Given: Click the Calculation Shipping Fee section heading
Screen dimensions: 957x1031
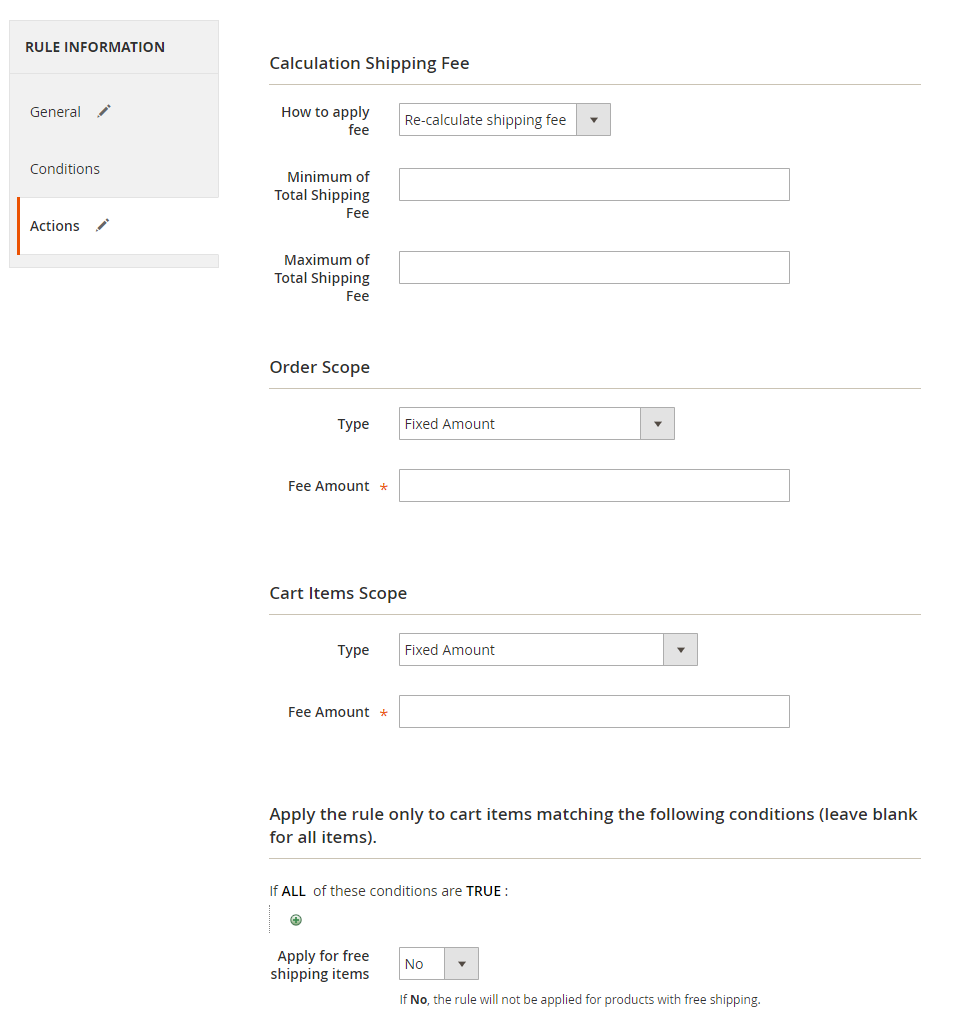Looking at the screenshot, I should pos(369,63).
